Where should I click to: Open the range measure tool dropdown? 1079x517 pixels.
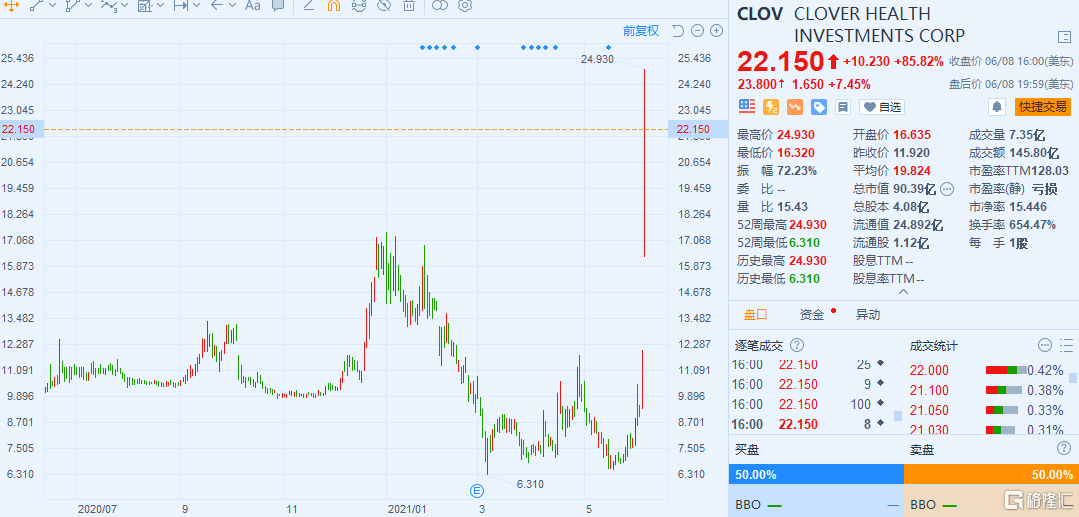pos(196,6)
